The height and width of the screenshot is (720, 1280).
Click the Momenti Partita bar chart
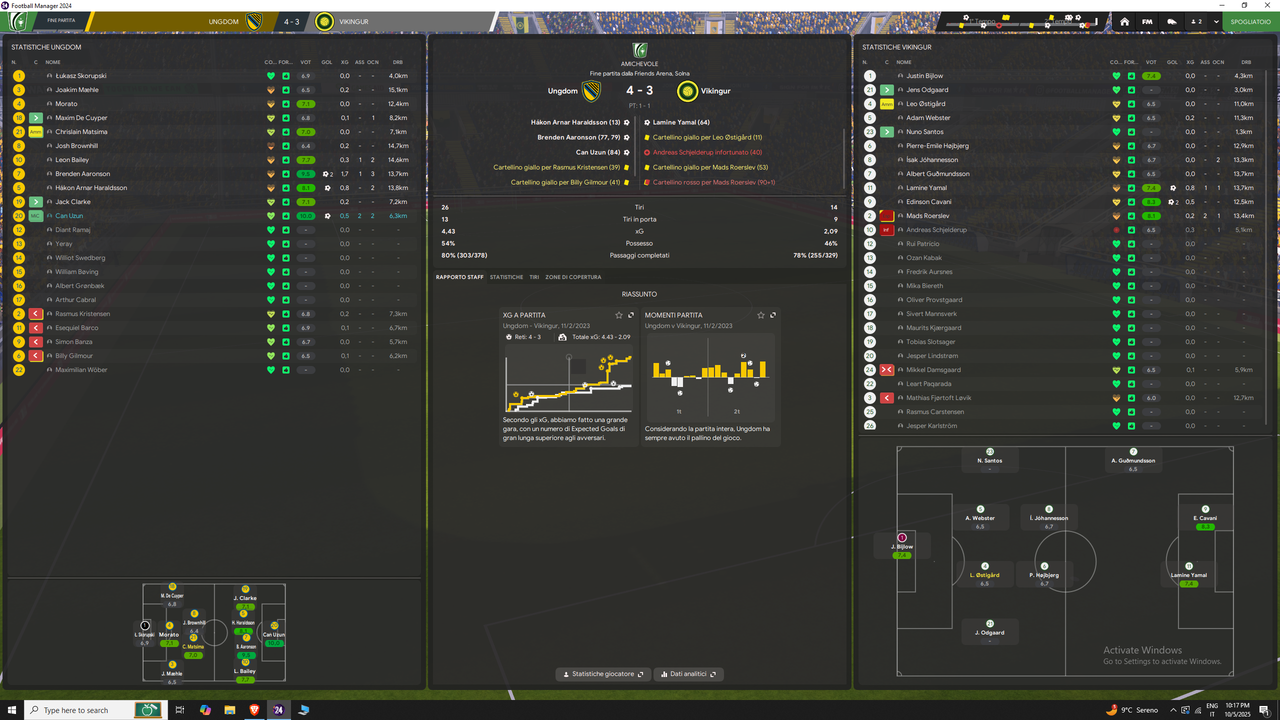point(709,377)
